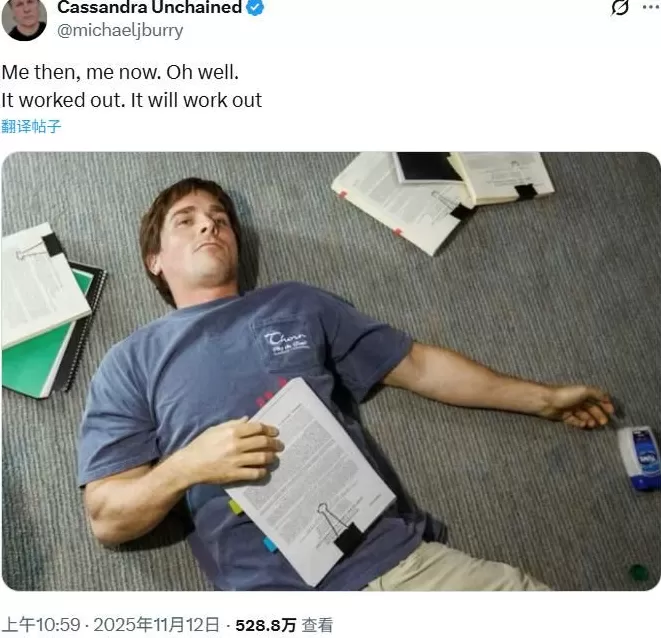
Task: Click the shirt pocket logo in photo
Action: coord(286,342)
